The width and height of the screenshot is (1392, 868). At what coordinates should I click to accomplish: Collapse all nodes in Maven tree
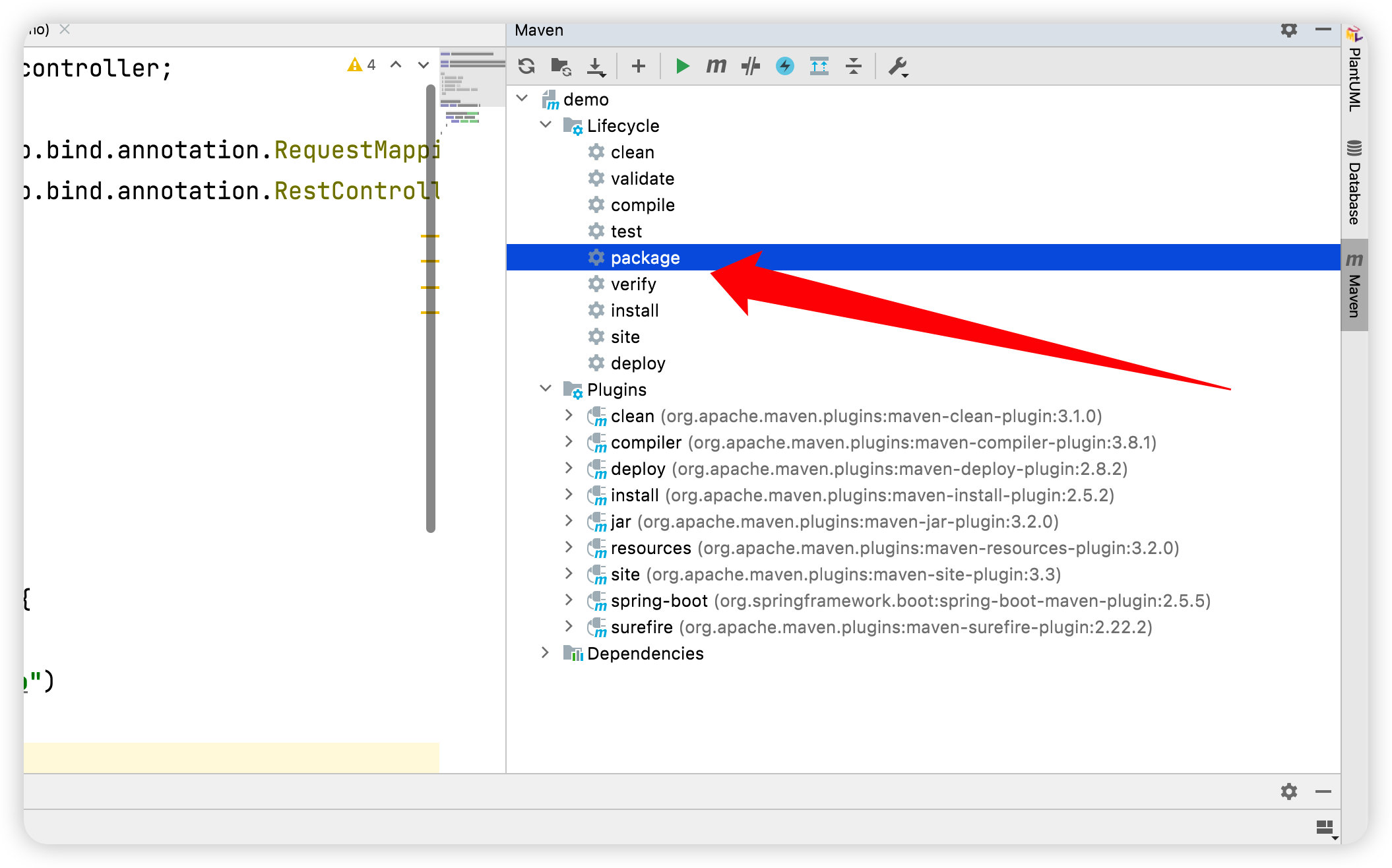click(x=854, y=66)
